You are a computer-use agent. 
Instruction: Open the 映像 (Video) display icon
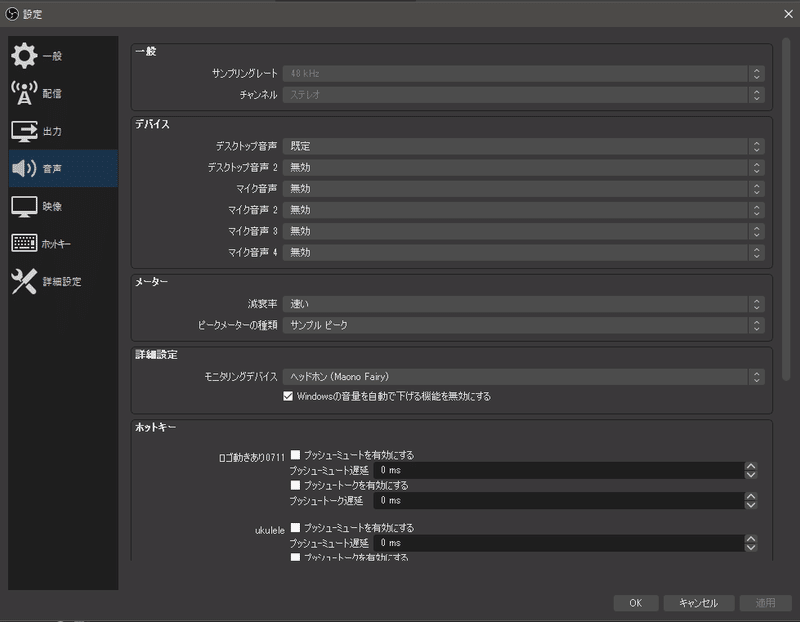tap(24, 207)
